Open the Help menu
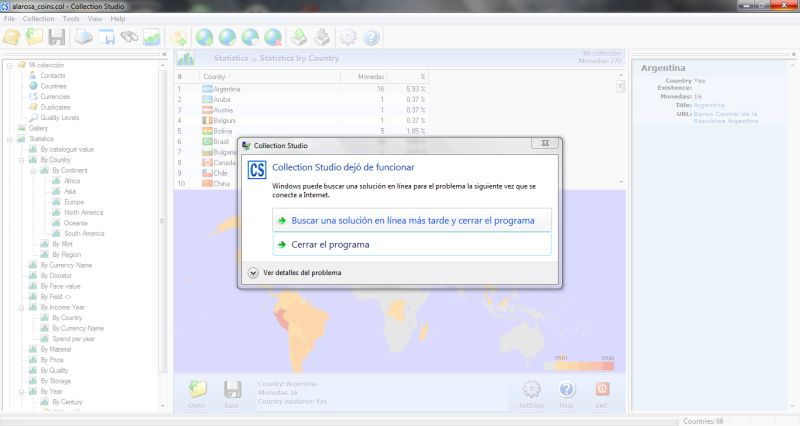Image resolution: width=800 pixels, height=426 pixels. tap(118, 19)
